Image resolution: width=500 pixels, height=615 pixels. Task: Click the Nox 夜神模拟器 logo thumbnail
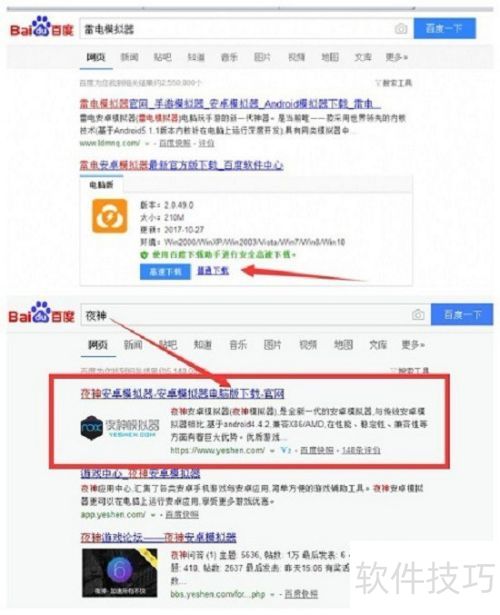[x=120, y=427]
